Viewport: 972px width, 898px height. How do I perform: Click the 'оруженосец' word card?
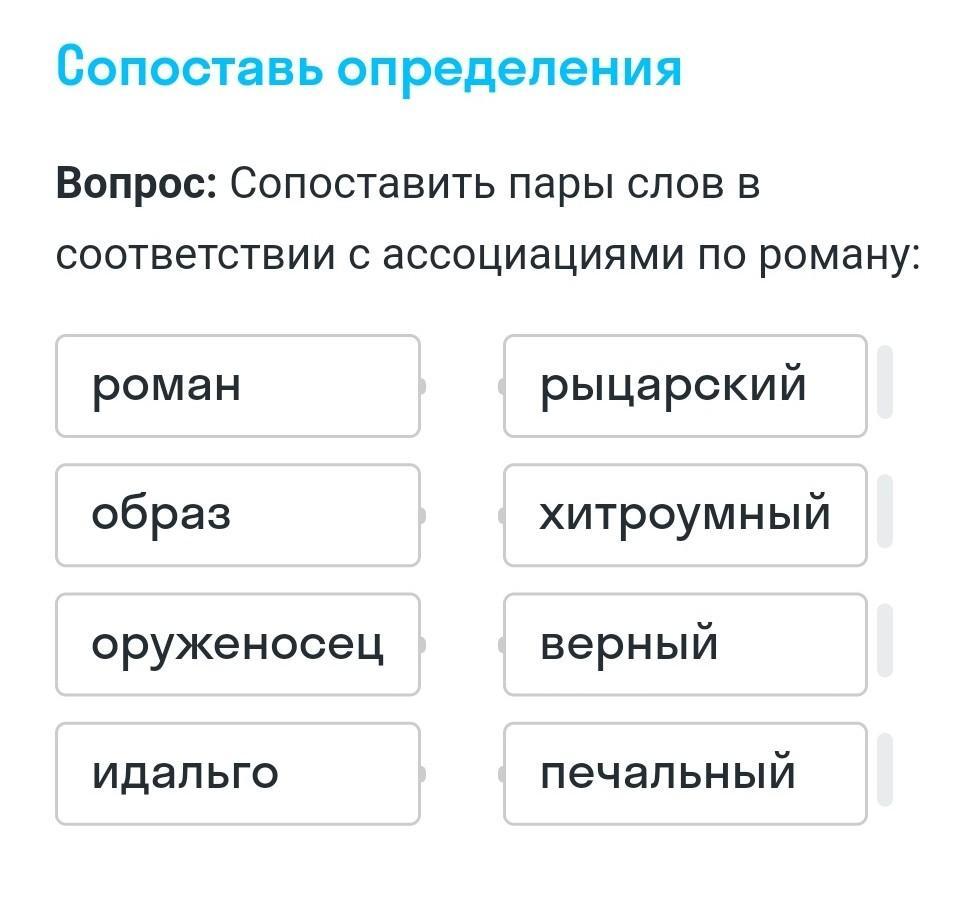[237, 644]
